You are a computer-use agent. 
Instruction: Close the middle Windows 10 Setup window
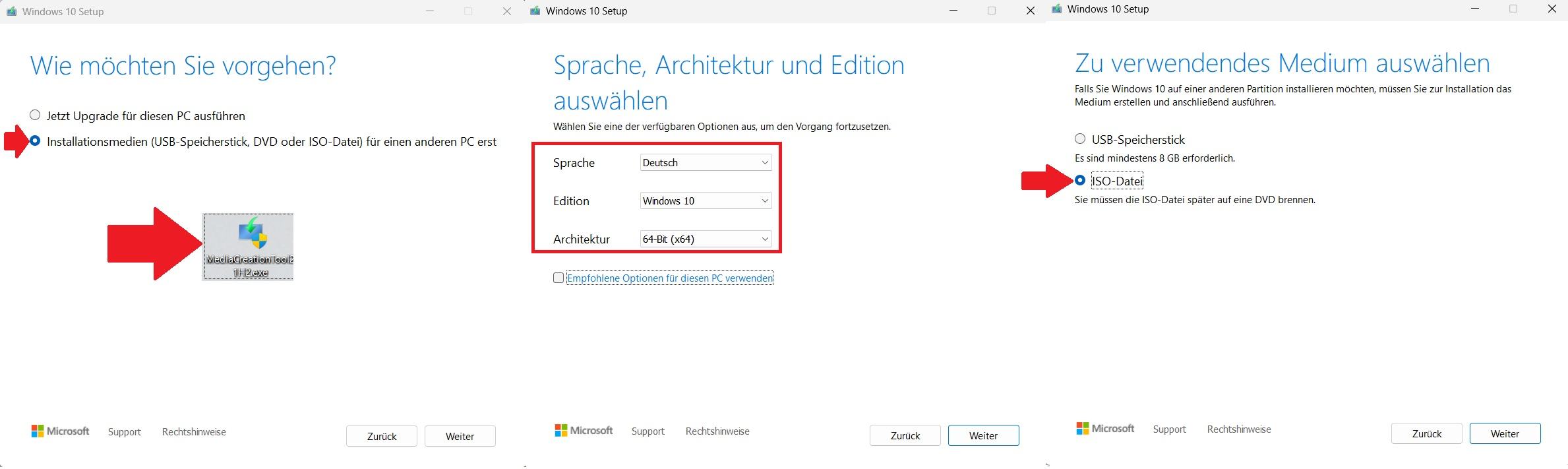(x=1030, y=11)
